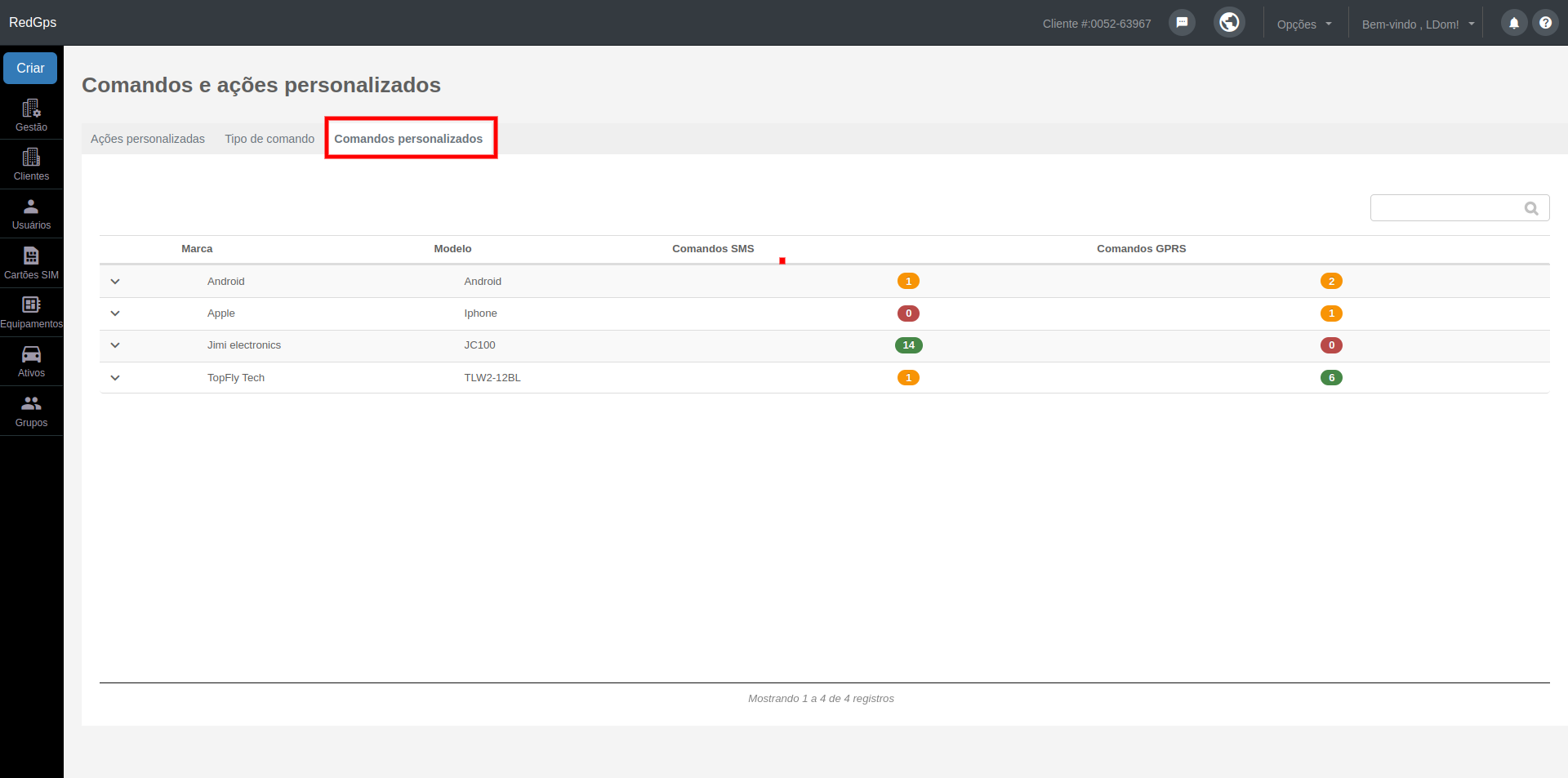
Task: Click the JC100 model cell
Action: 479,345
